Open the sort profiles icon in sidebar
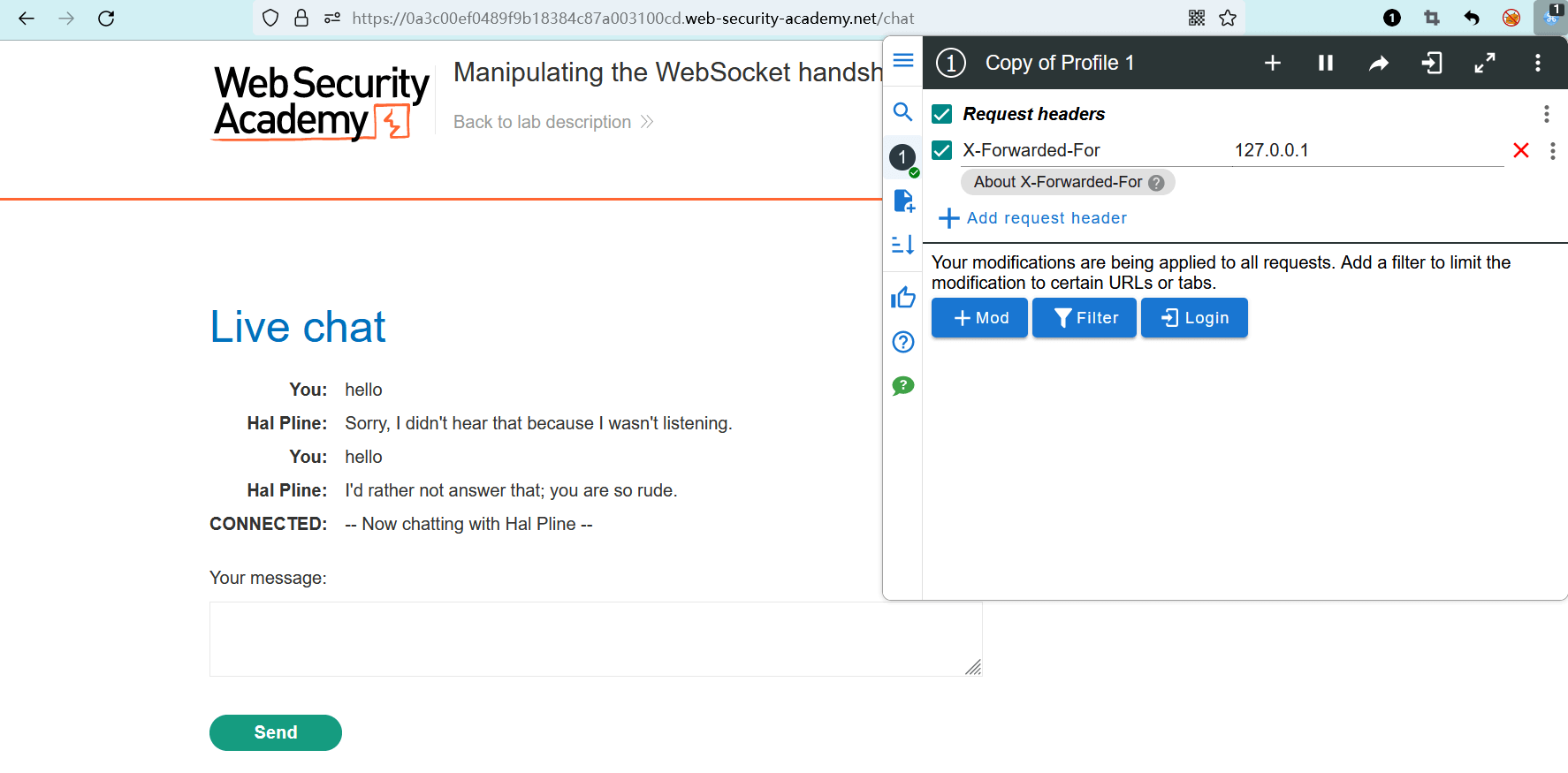 point(902,245)
